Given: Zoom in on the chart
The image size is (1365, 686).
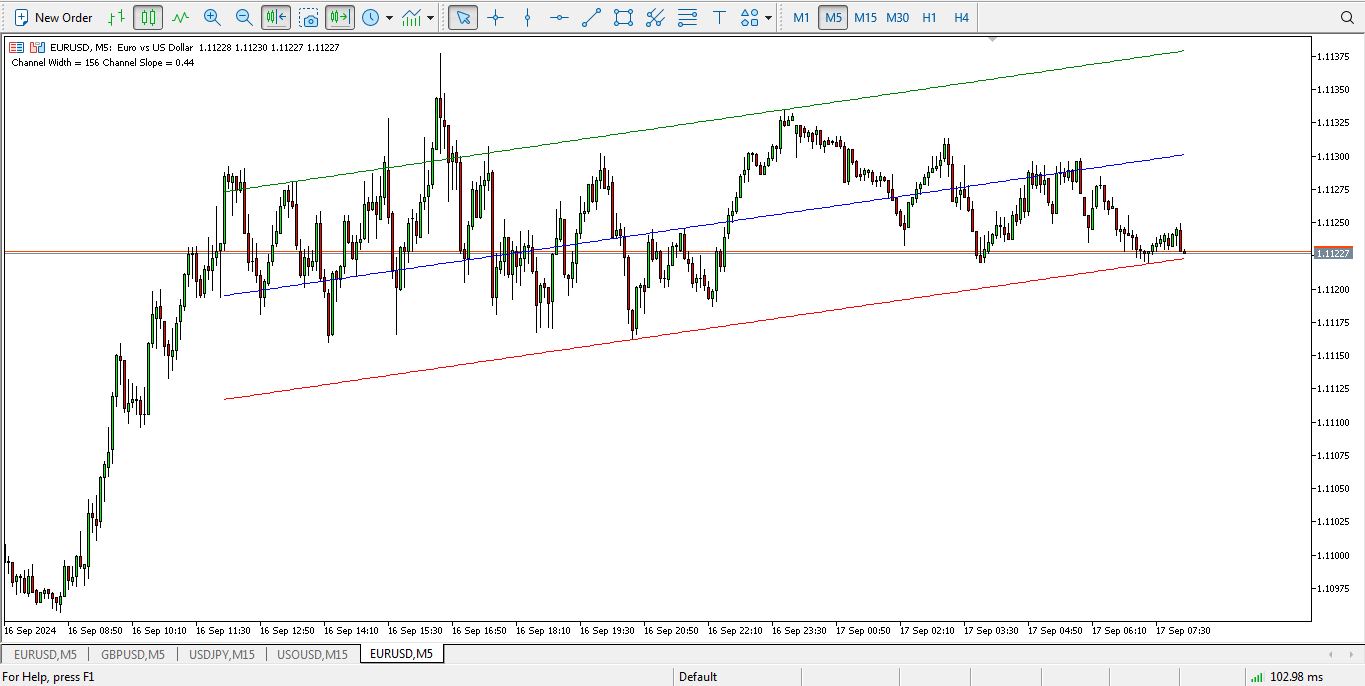Looking at the screenshot, I should click(212, 17).
